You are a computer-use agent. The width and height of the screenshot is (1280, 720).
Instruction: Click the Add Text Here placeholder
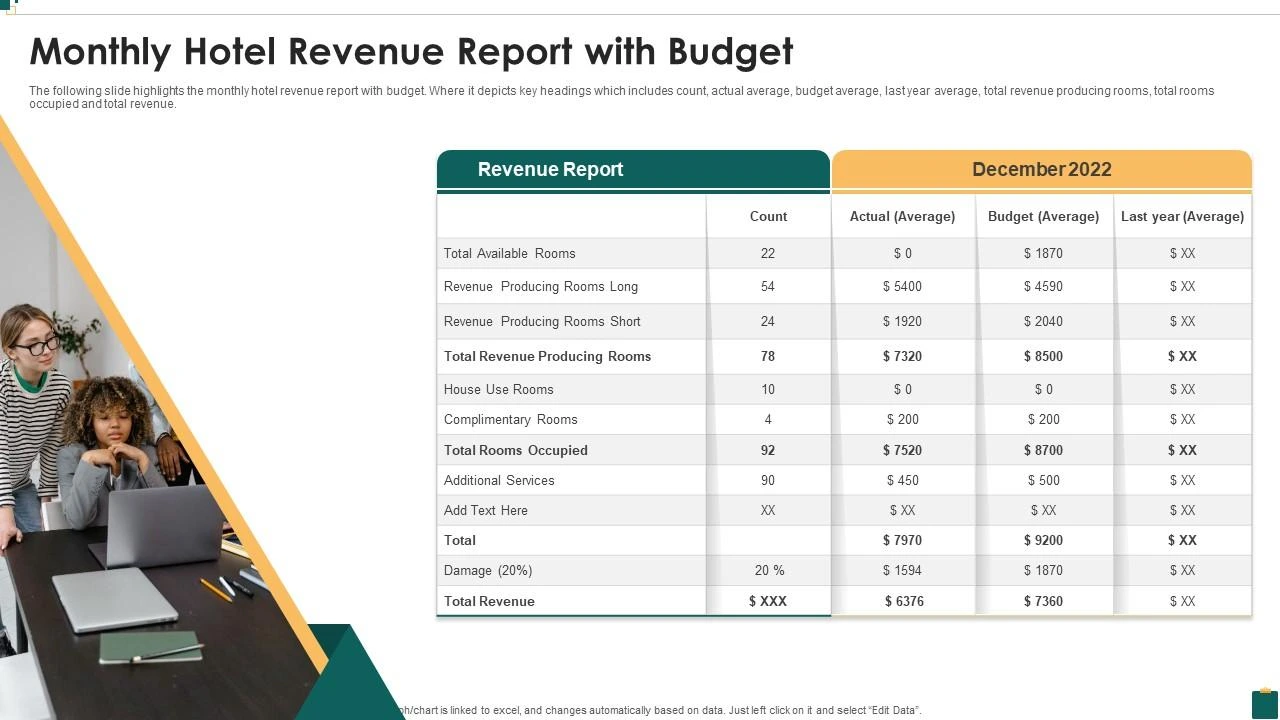tap(486, 510)
